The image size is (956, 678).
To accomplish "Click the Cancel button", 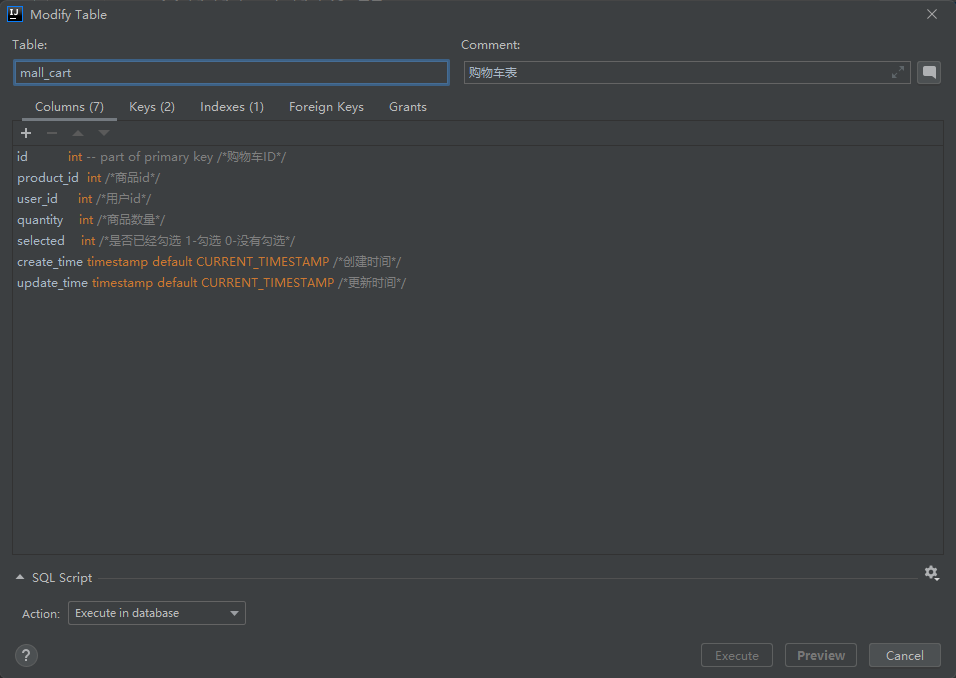I will [x=905, y=655].
